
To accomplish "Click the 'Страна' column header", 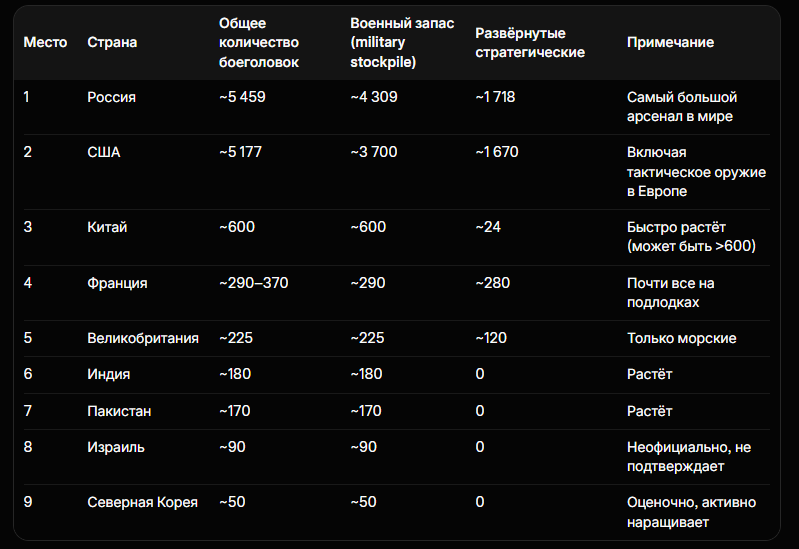I will click(x=112, y=43).
